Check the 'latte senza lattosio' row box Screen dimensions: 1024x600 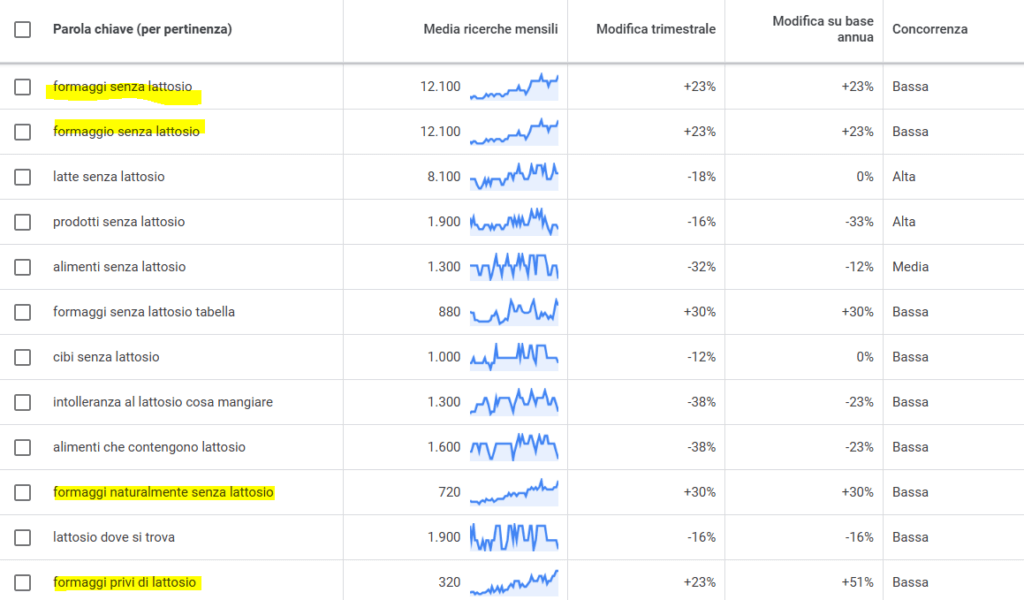pos(23,177)
